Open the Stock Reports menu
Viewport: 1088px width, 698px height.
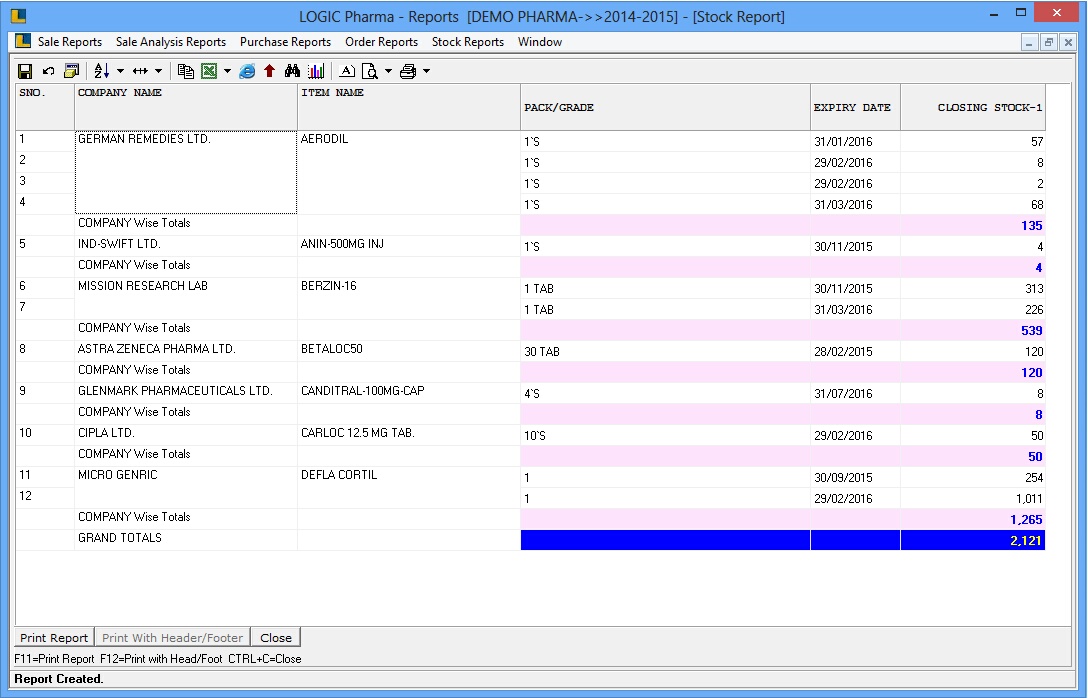(x=468, y=42)
